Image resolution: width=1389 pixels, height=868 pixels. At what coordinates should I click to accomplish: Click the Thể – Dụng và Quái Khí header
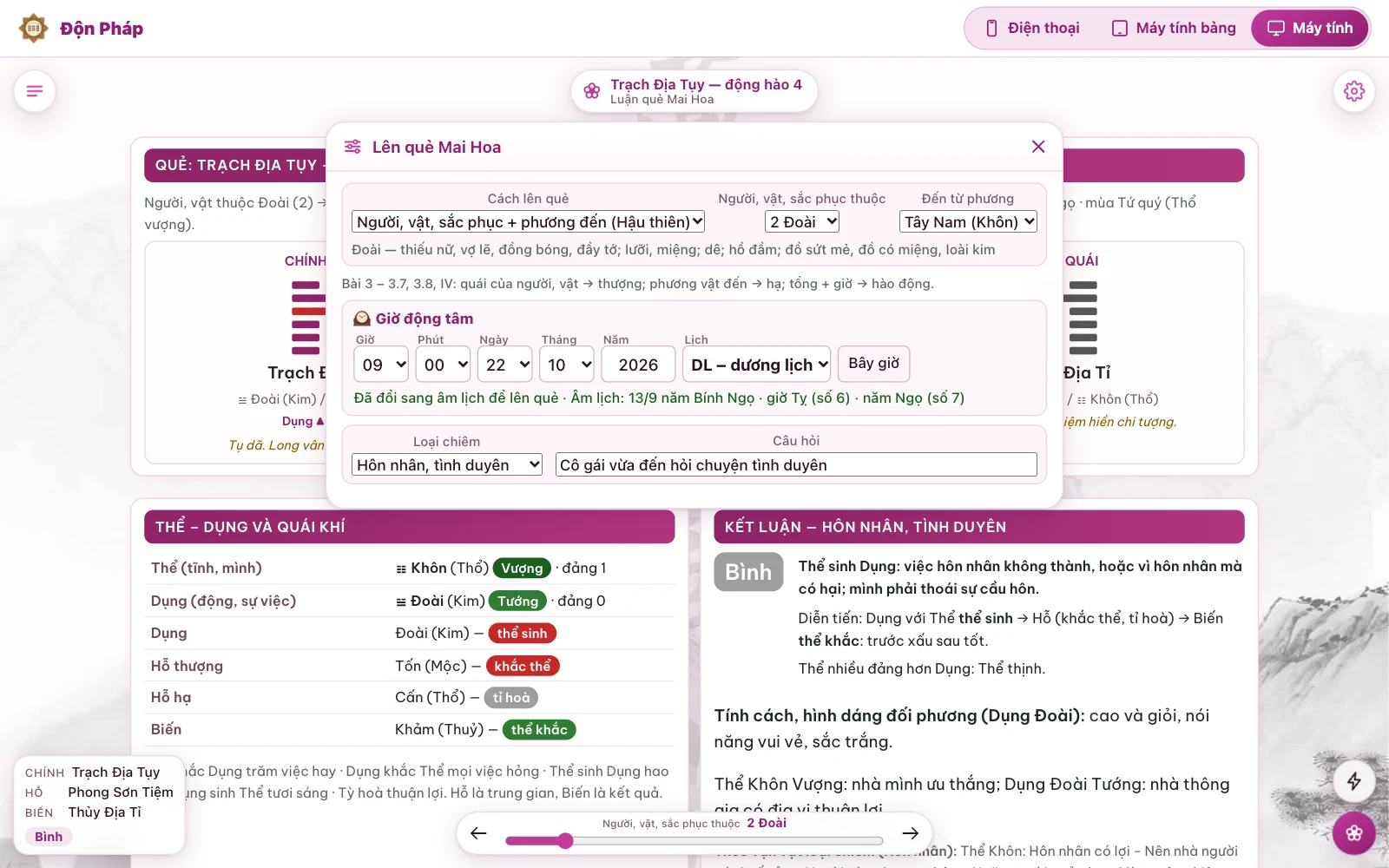409,527
